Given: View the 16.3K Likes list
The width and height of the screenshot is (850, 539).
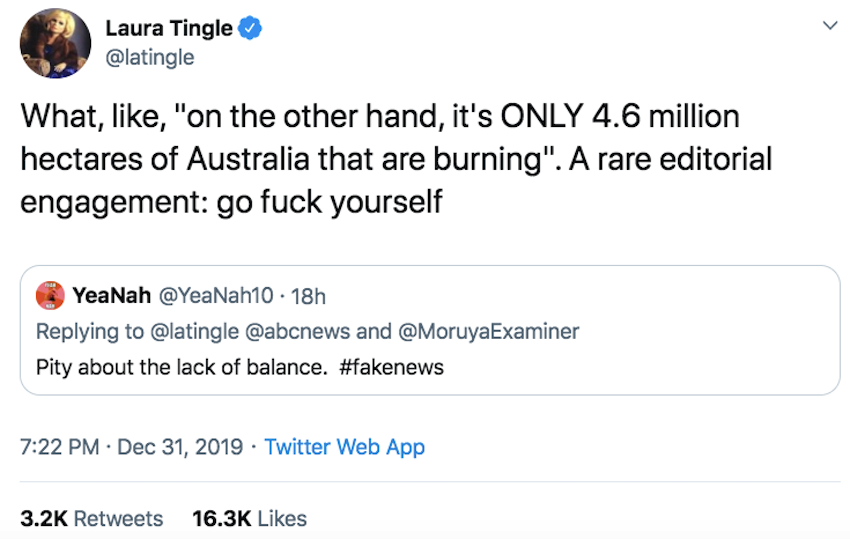Looking at the screenshot, I should point(249,519).
